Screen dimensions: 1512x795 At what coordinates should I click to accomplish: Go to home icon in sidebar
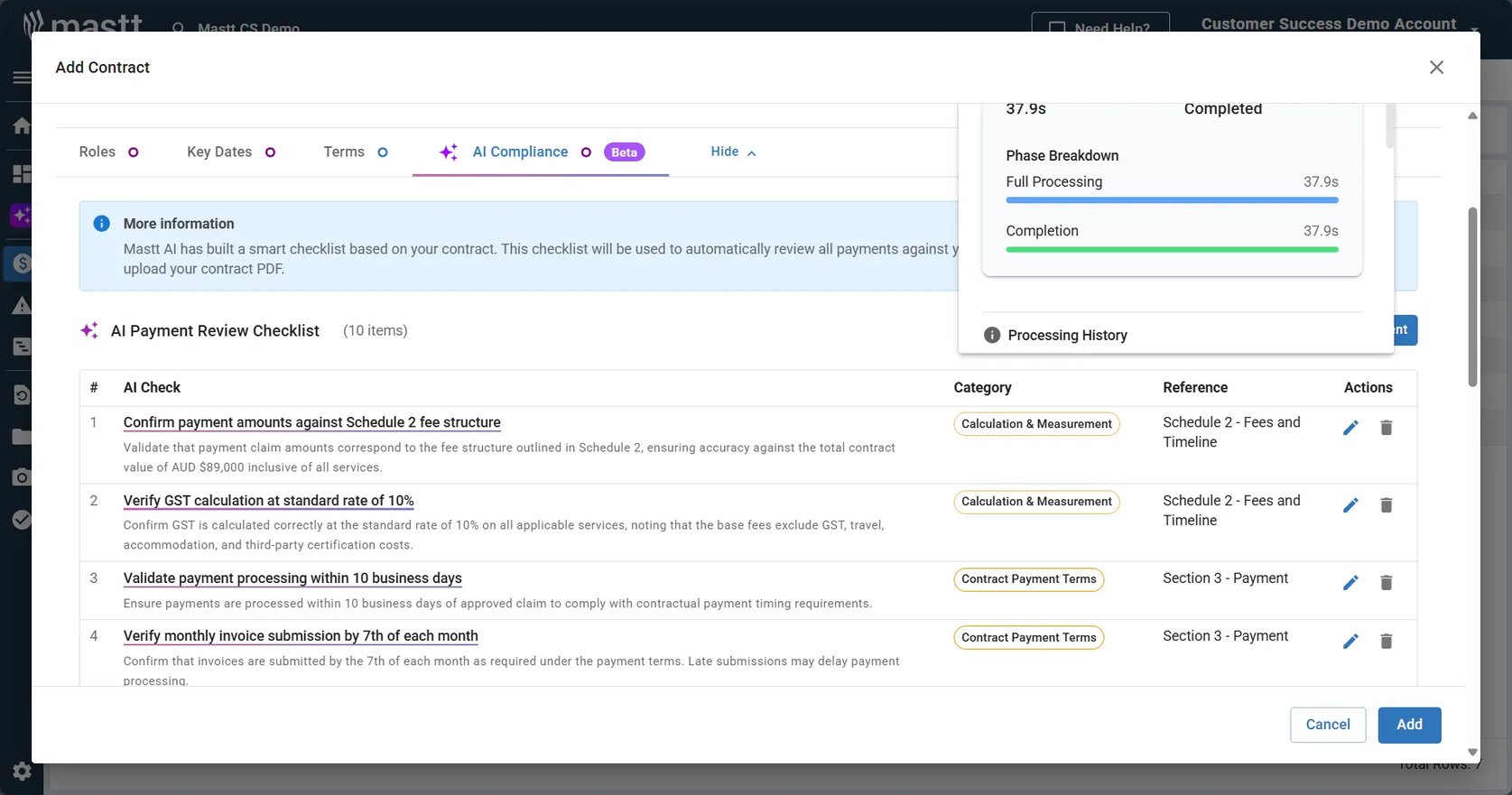22,125
